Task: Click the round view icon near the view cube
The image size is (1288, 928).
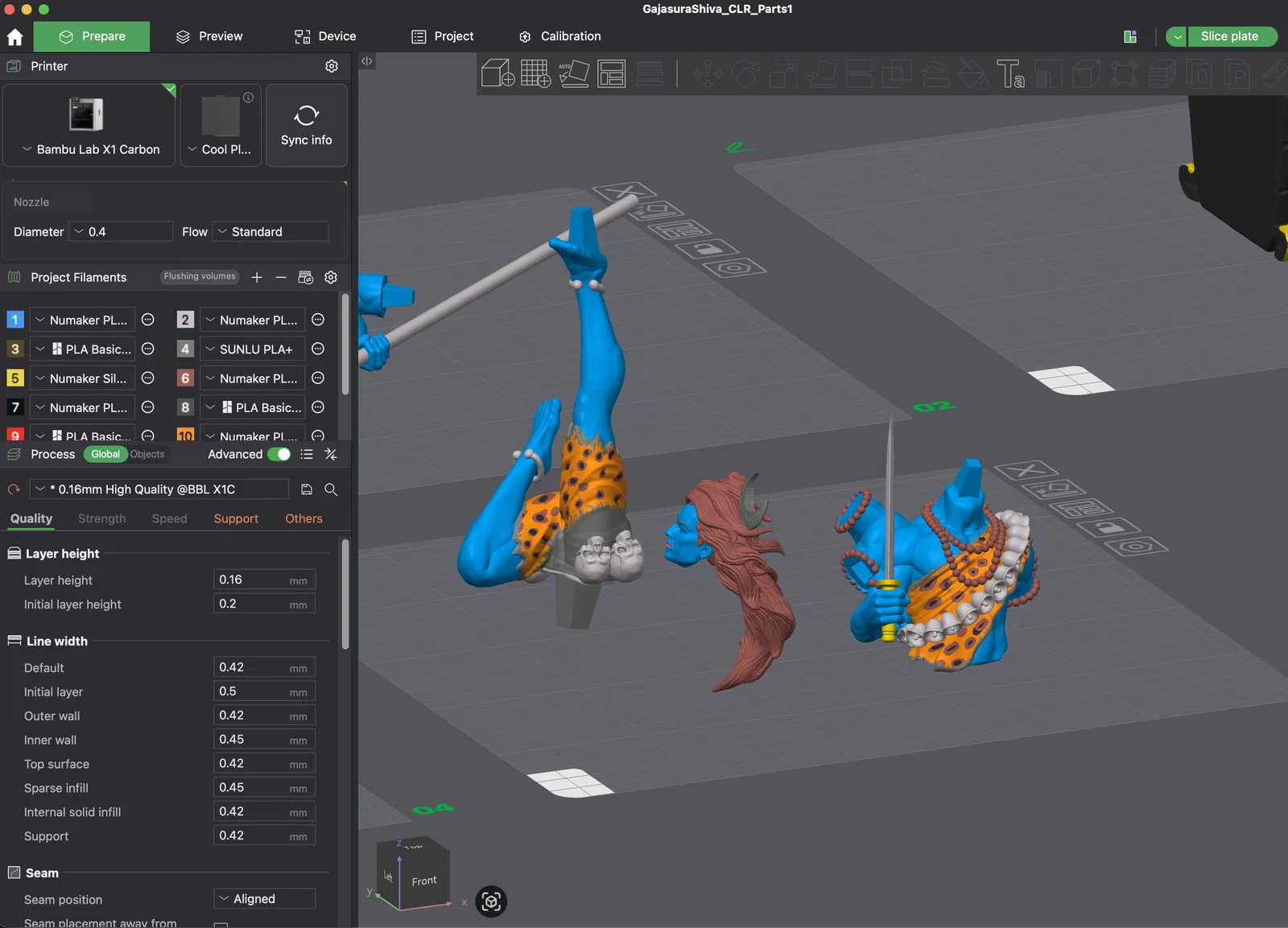Action: click(x=491, y=901)
